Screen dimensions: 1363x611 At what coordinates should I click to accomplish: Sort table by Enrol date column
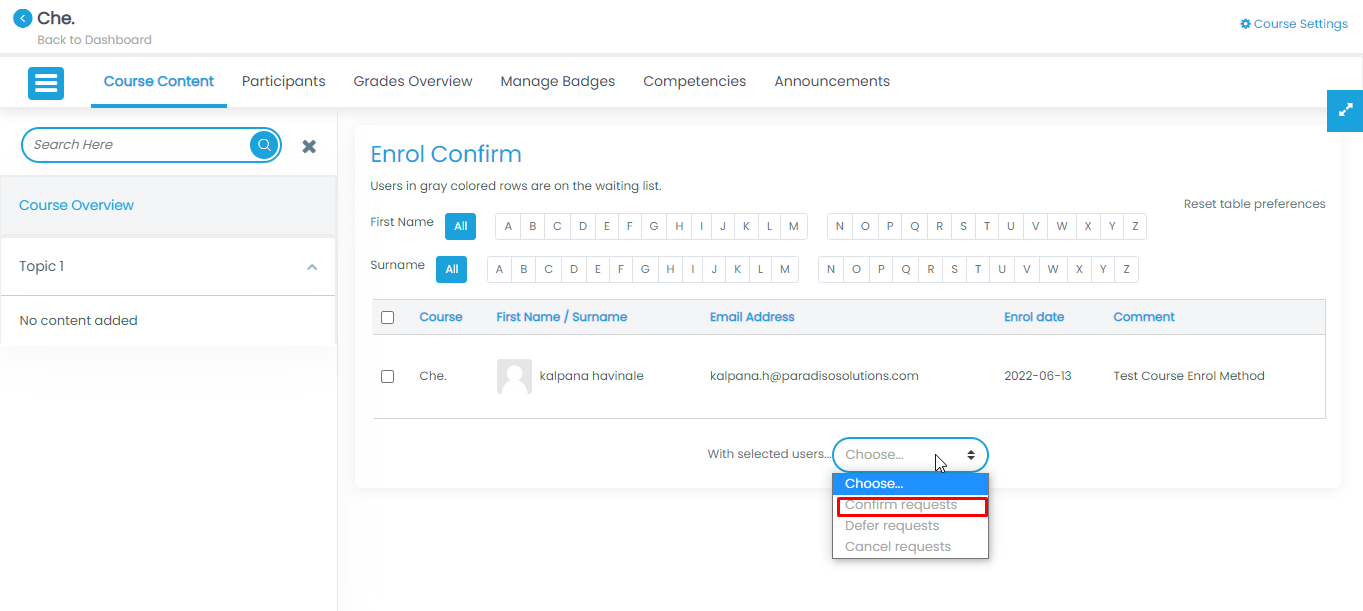1033,317
